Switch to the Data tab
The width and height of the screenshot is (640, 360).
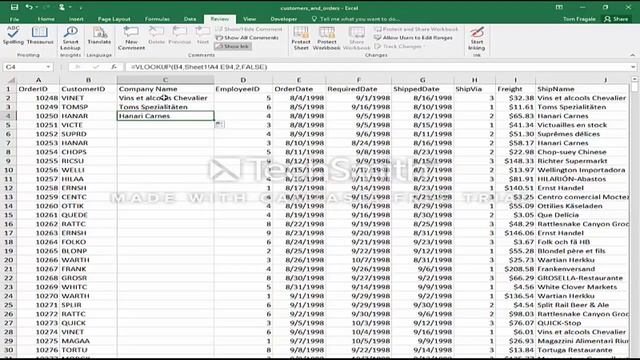click(x=190, y=19)
